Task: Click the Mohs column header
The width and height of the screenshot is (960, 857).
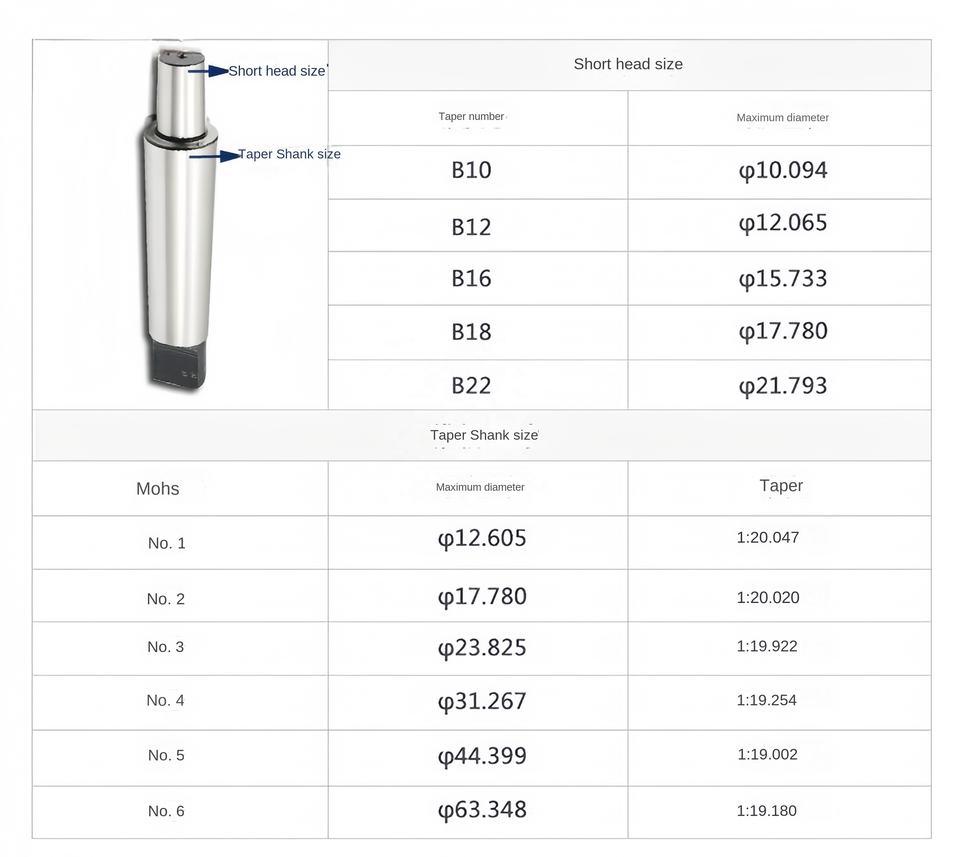Action: 158,488
